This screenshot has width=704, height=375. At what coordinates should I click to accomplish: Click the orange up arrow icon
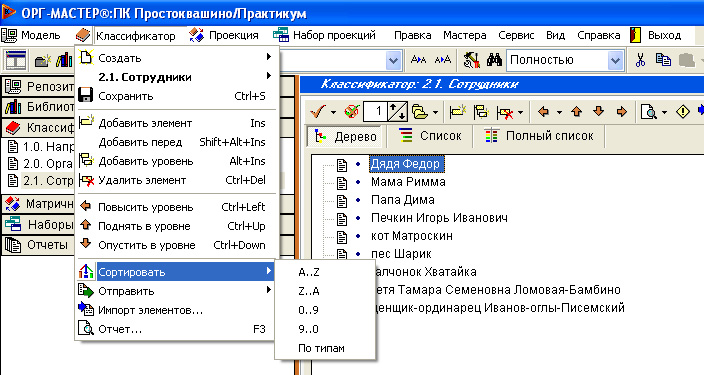[x=576, y=111]
